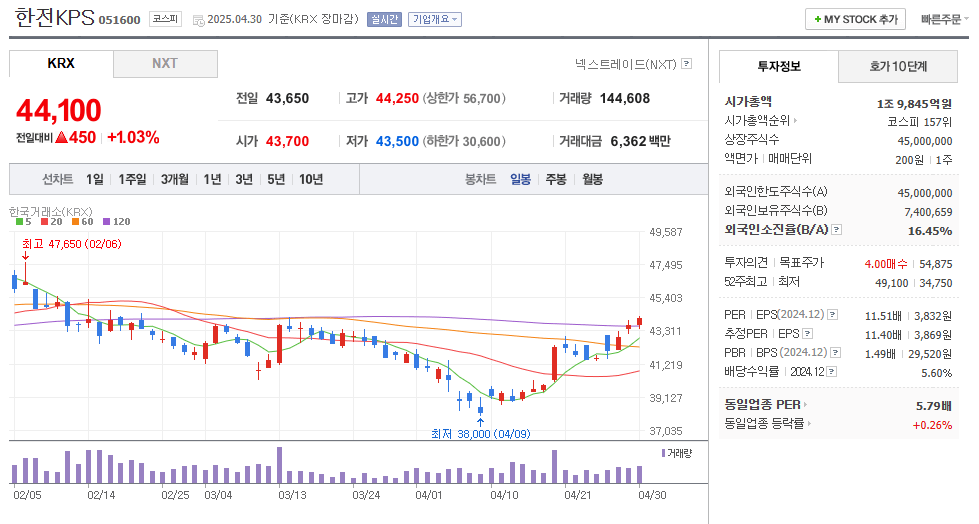Click the help icon next to PBR BPS(2024.12)

pos(837,353)
